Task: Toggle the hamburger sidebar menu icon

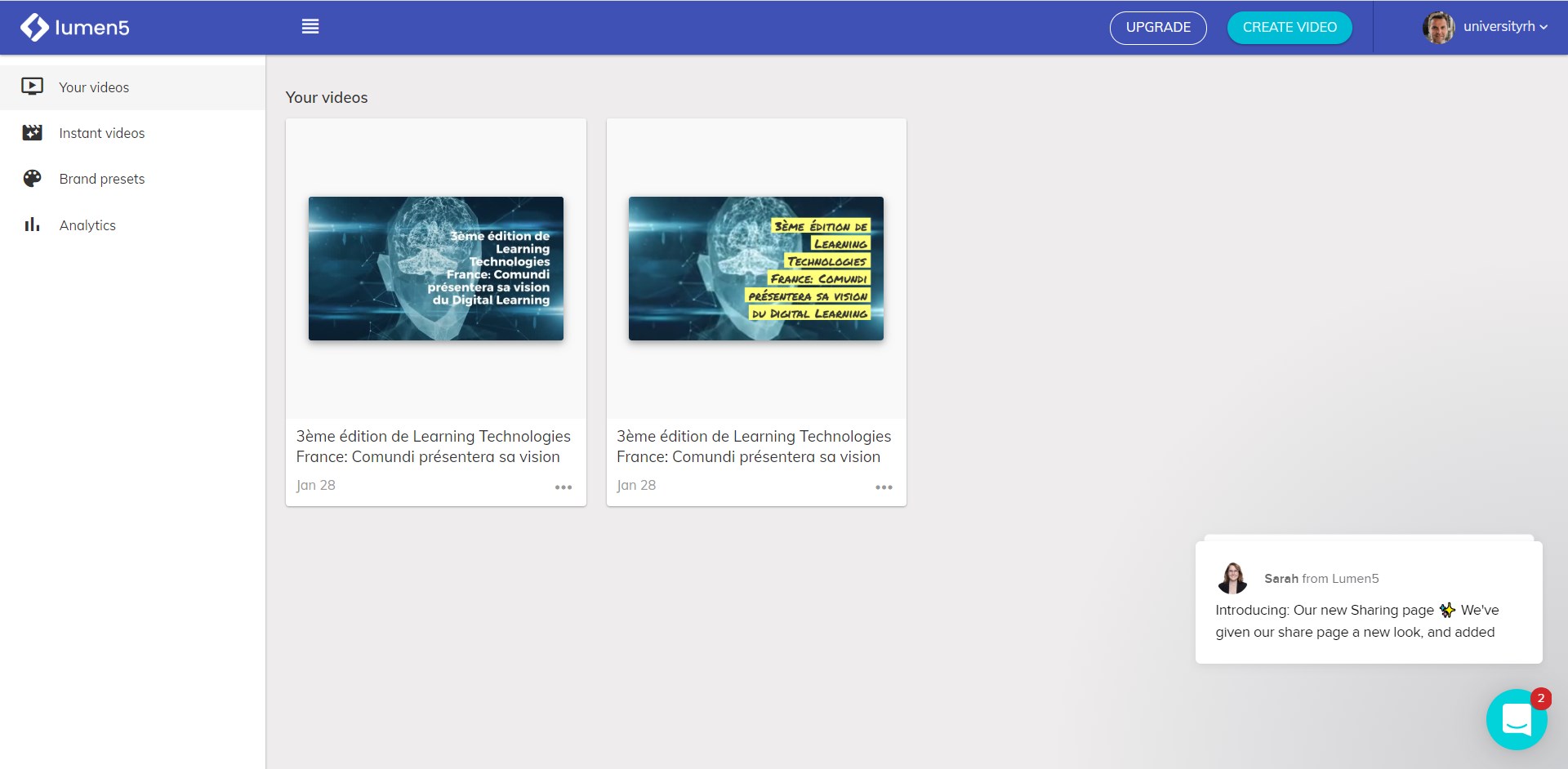Action: click(x=310, y=26)
